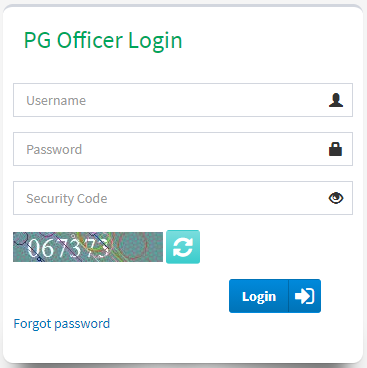The width and height of the screenshot is (367, 368).
Task: Toggle security code visibility using the eye
Action: click(336, 198)
